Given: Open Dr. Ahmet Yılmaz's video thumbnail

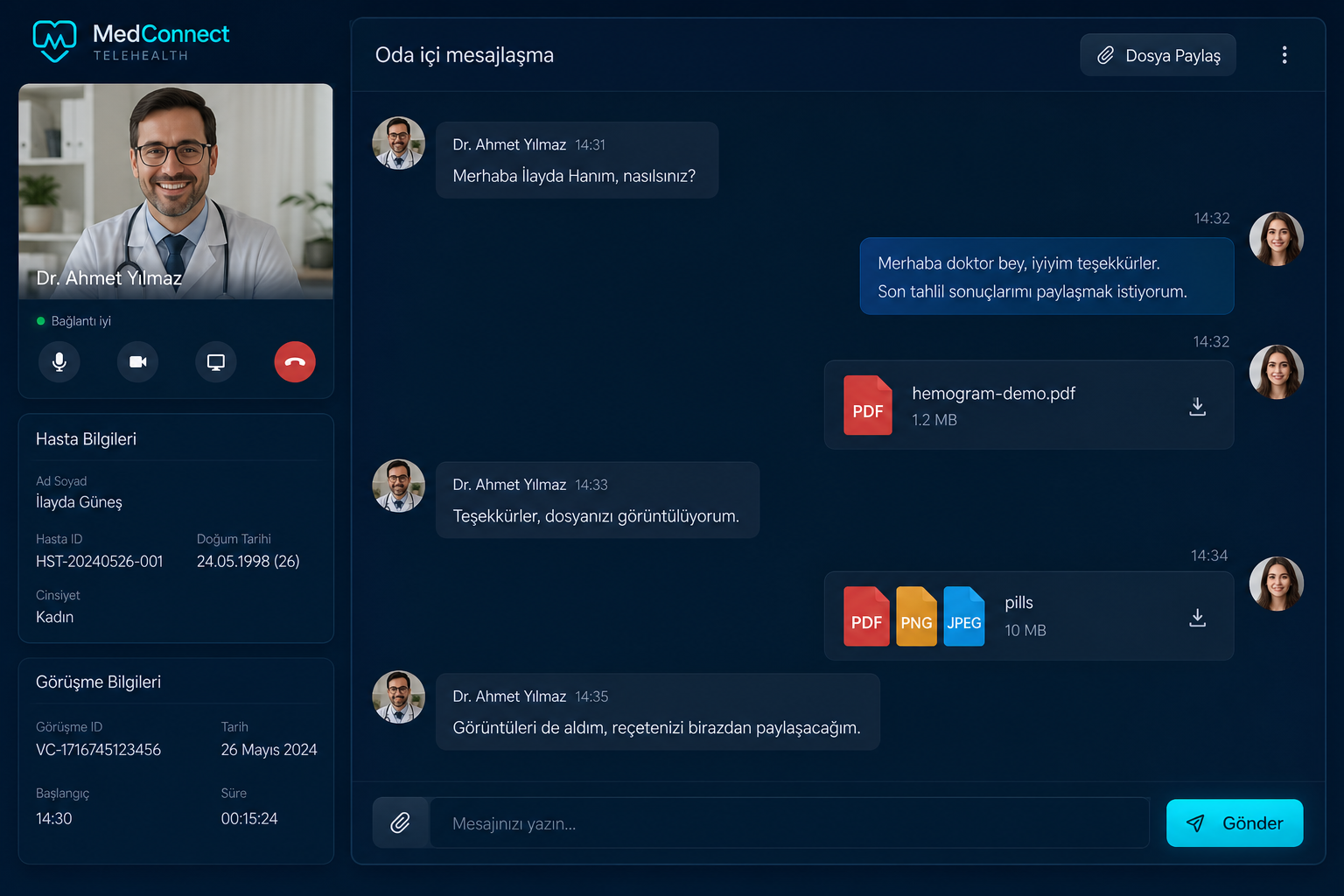Looking at the screenshot, I should click(176, 192).
